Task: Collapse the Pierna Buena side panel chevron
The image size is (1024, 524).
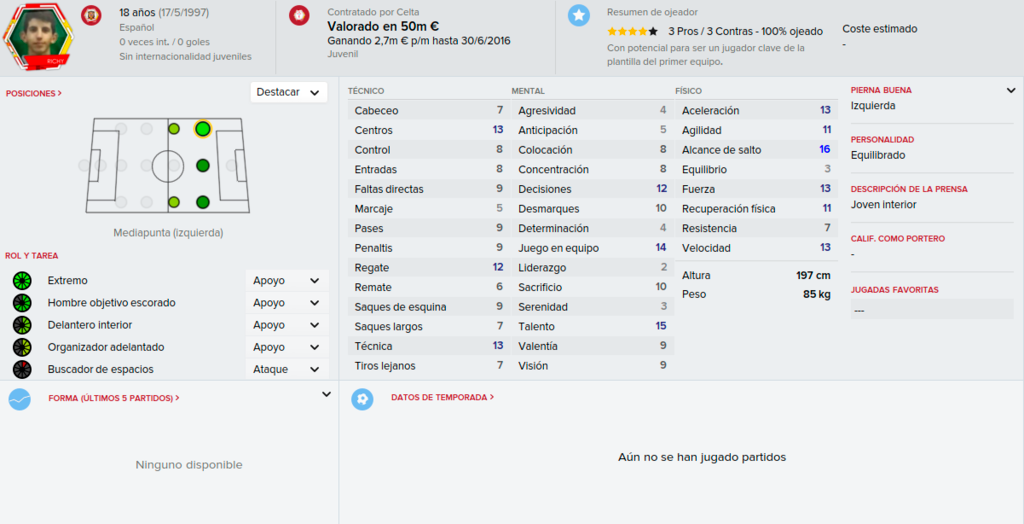Action: click(x=1011, y=91)
